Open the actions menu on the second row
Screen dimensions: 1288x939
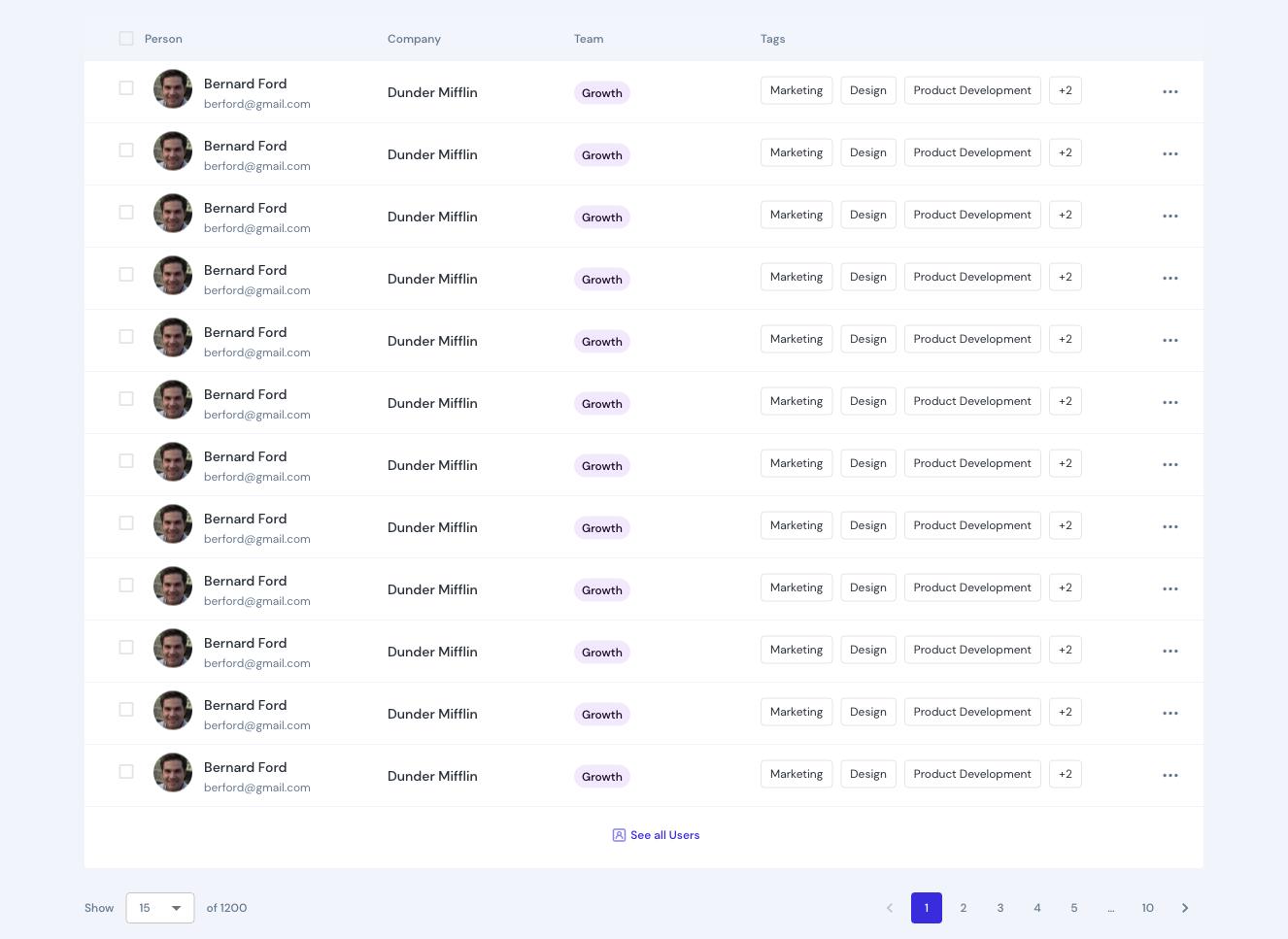(1169, 153)
